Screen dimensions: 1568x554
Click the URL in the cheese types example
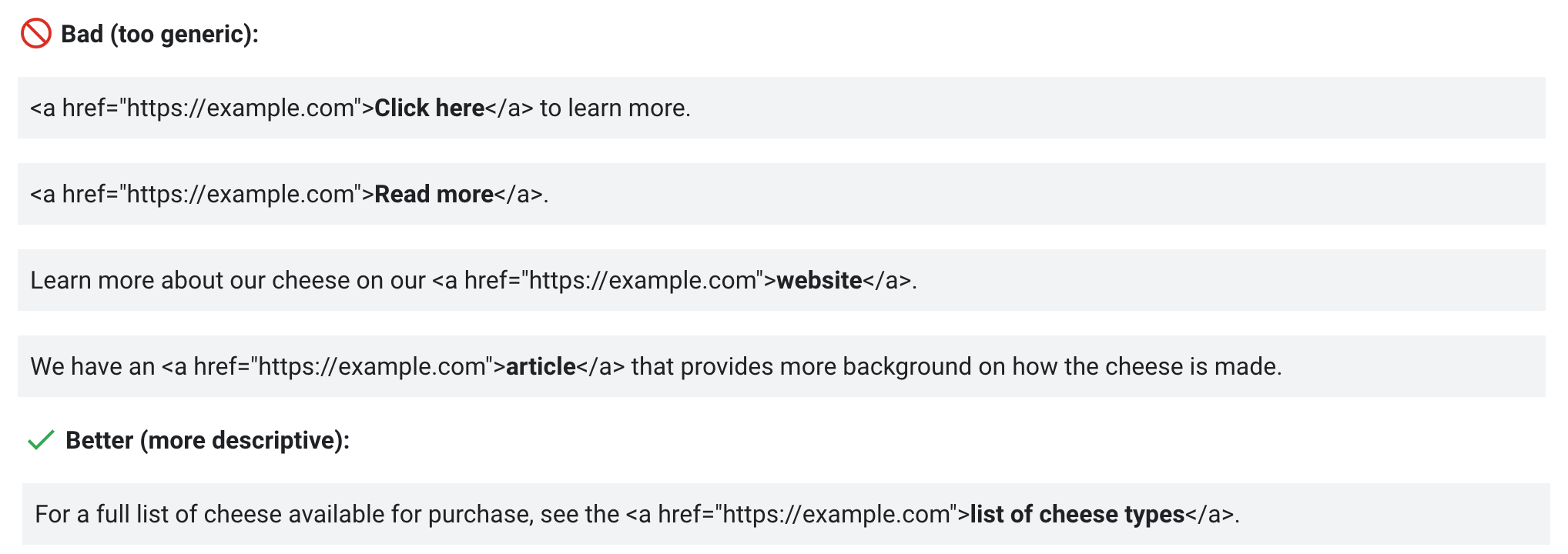[836, 514]
